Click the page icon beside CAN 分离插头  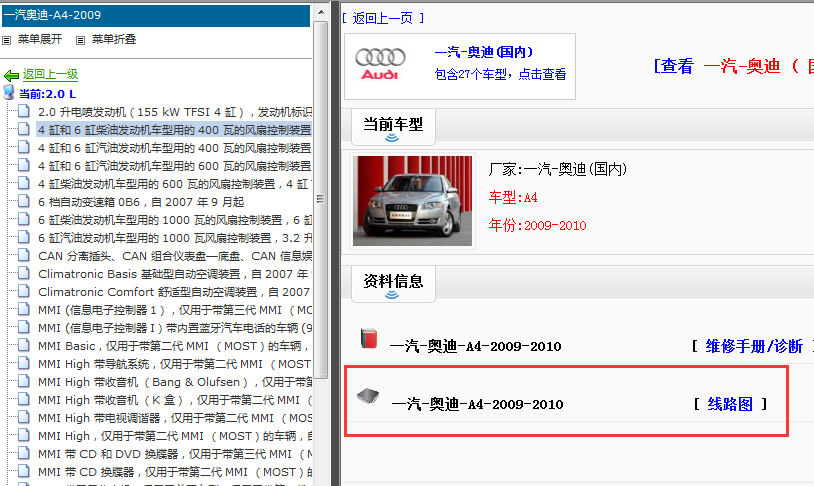pos(24,255)
